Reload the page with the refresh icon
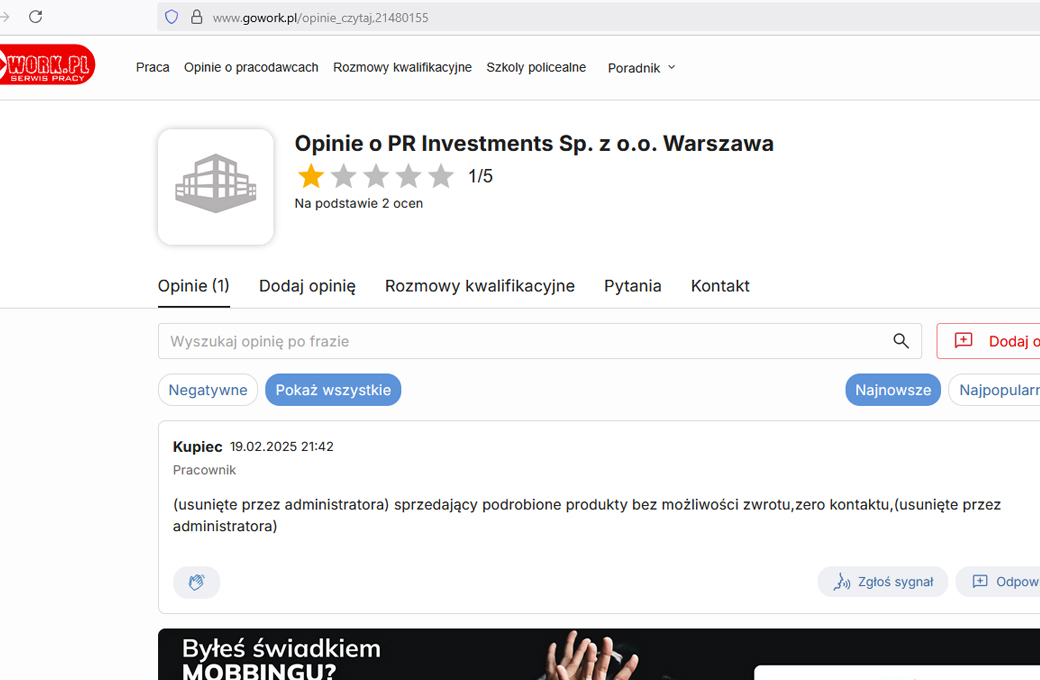This screenshot has height=680, width=1040. tap(36, 17)
